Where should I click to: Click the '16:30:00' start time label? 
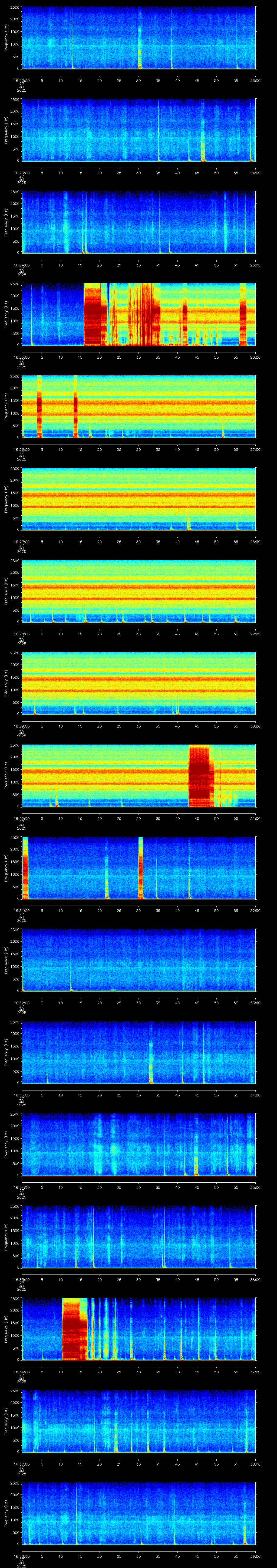tap(21, 818)
